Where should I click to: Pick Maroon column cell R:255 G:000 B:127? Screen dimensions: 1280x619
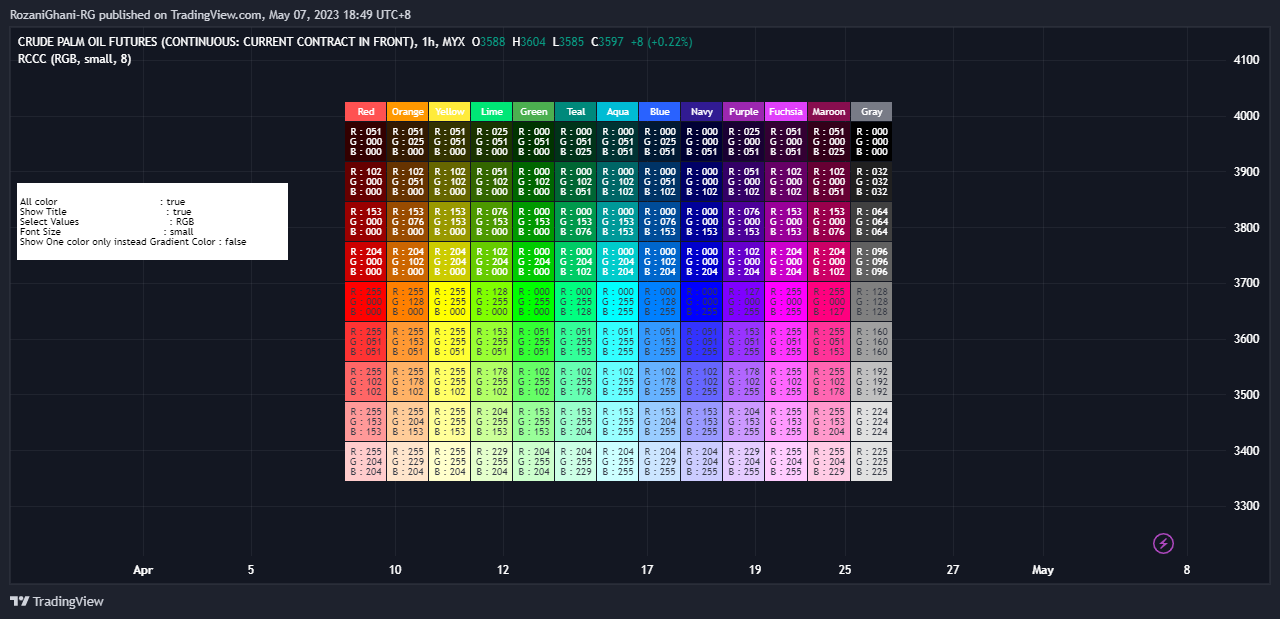click(829, 301)
